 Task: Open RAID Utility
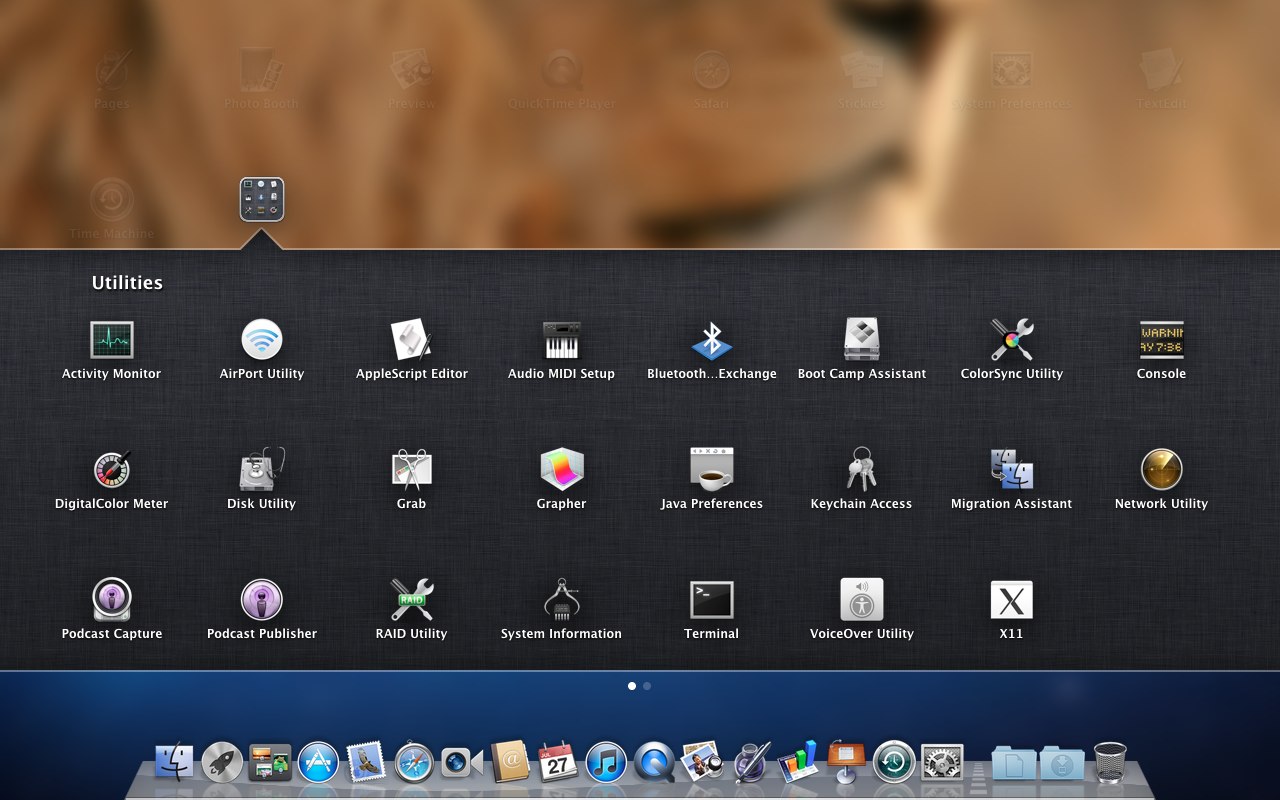click(412, 600)
